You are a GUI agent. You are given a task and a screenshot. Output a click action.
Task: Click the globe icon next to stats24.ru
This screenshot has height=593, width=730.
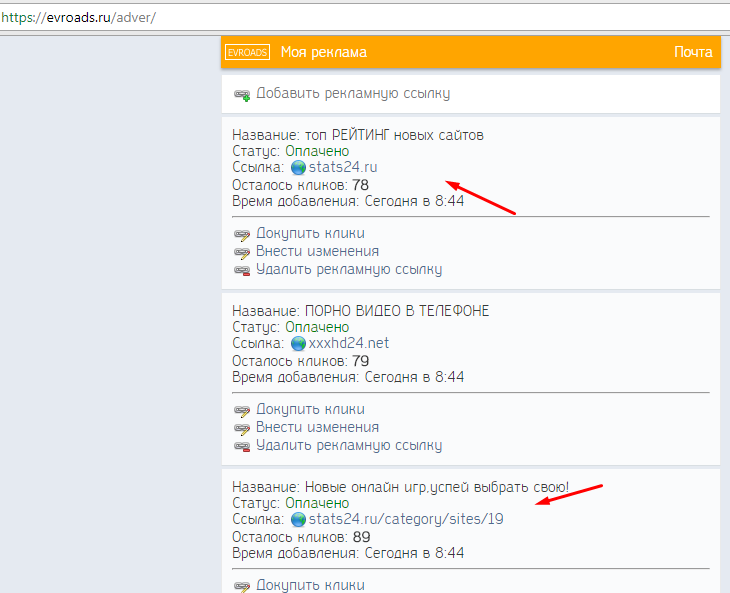[x=298, y=168]
